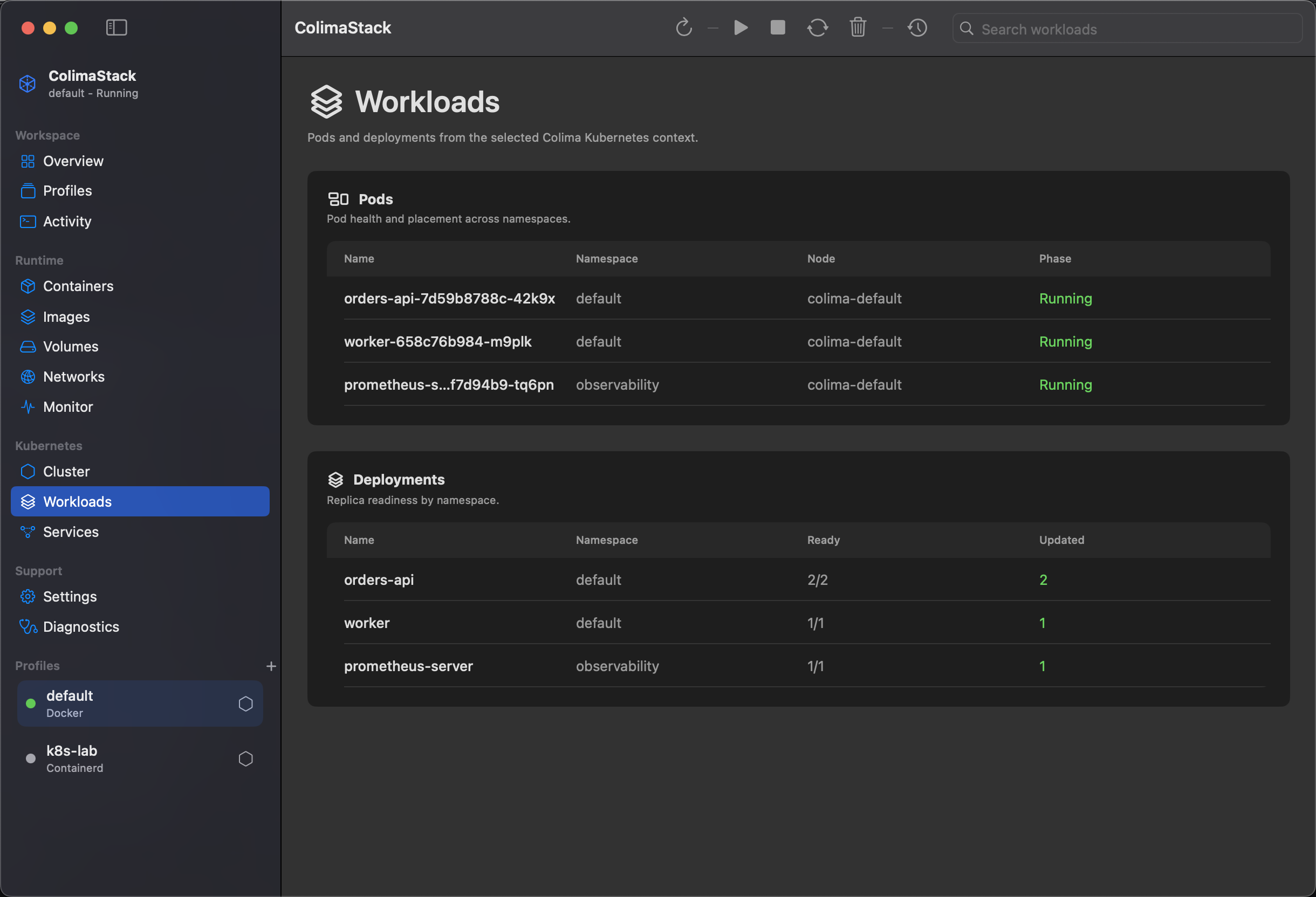Viewport: 1316px width, 897px height.
Task: Click Deployments Ready column header
Action: point(824,540)
